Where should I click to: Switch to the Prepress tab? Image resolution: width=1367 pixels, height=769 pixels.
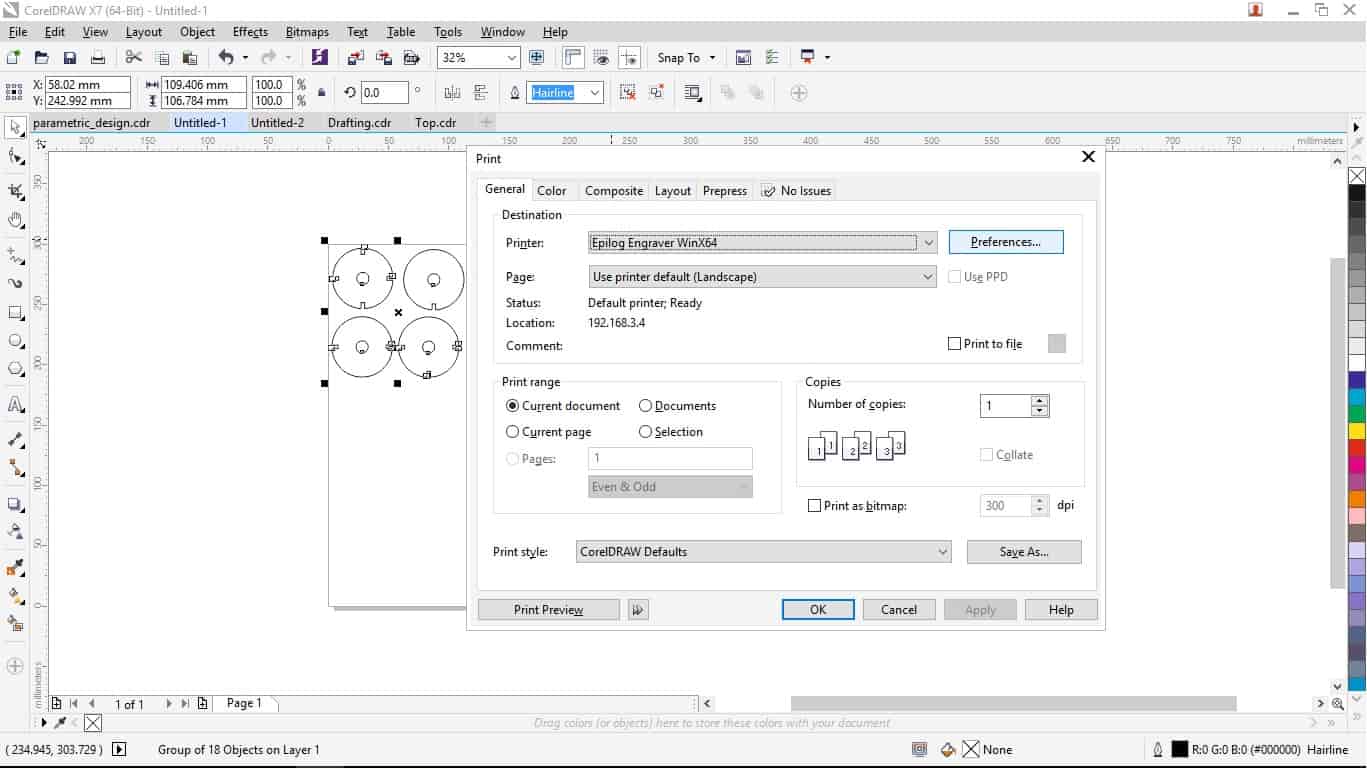(725, 191)
